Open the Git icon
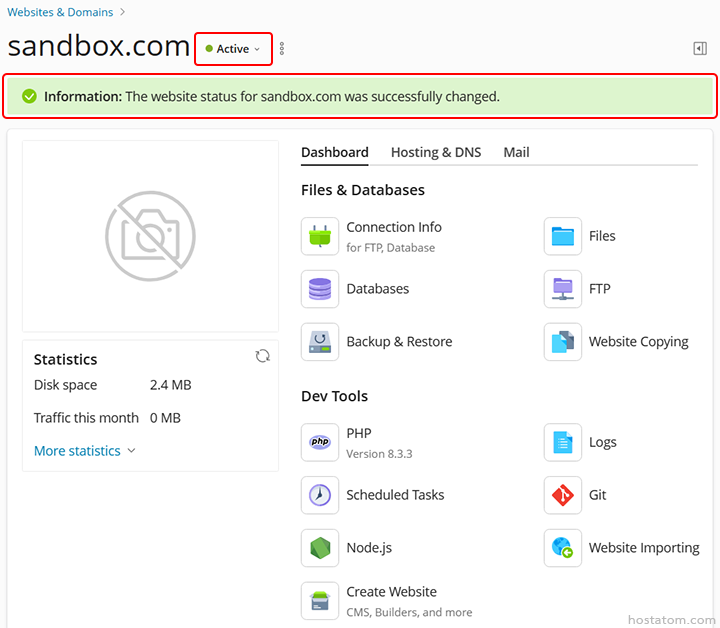Screen dimensions: 720x628 (563, 495)
